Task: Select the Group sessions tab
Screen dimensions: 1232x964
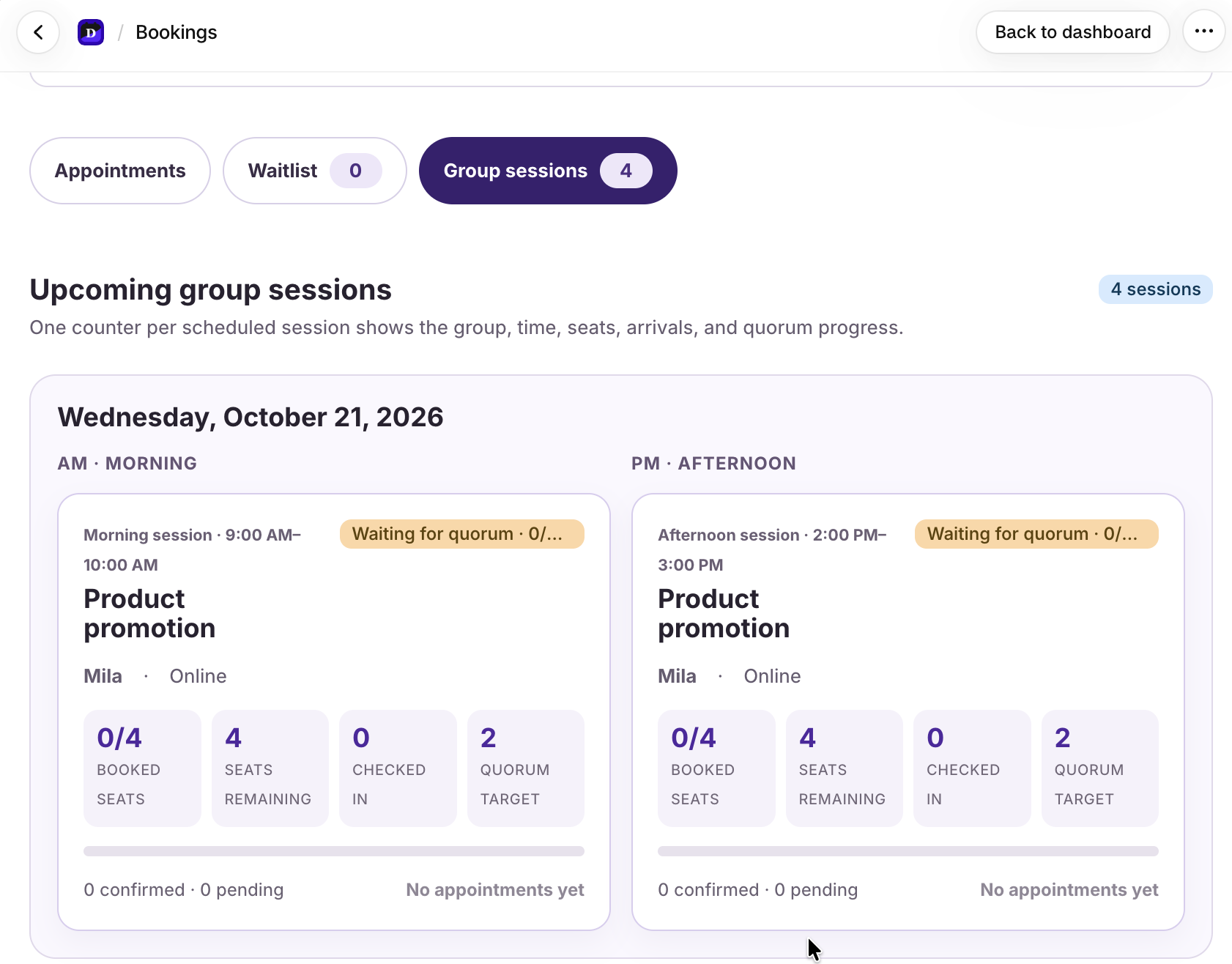Action: (x=548, y=171)
